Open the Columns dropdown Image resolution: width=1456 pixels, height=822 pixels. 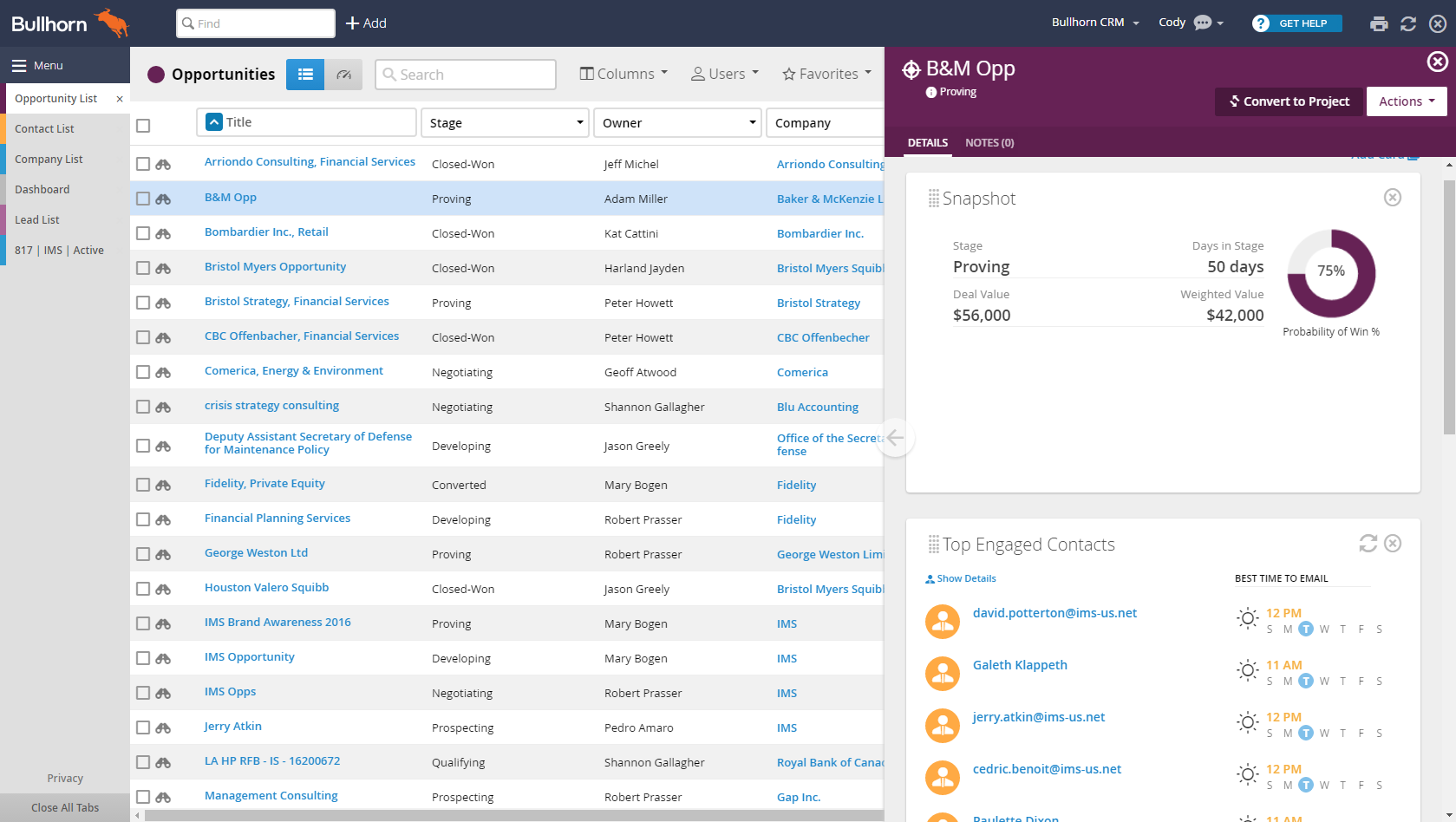point(624,74)
